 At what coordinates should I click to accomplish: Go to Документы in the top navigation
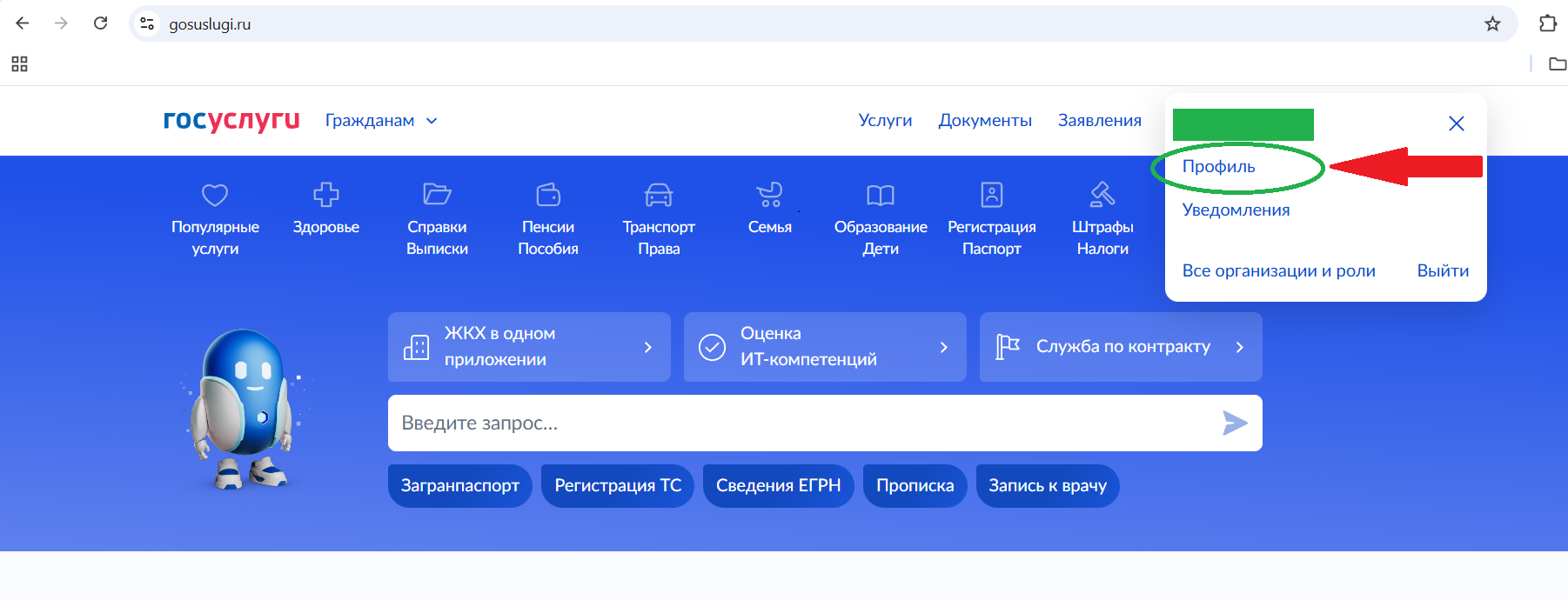point(985,121)
